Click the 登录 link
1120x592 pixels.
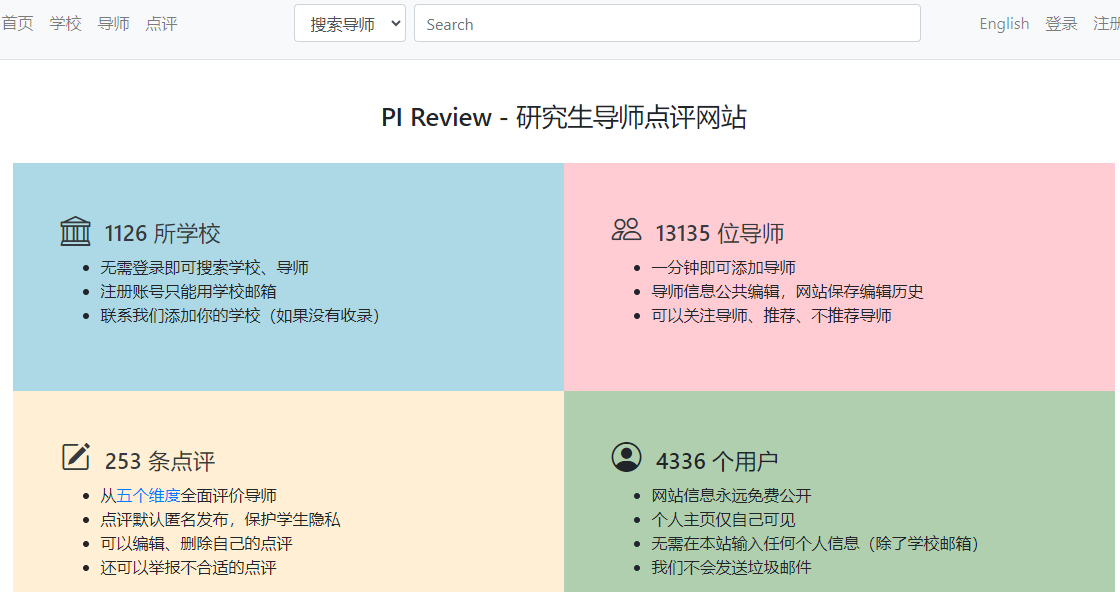pyautogui.click(x=1061, y=23)
